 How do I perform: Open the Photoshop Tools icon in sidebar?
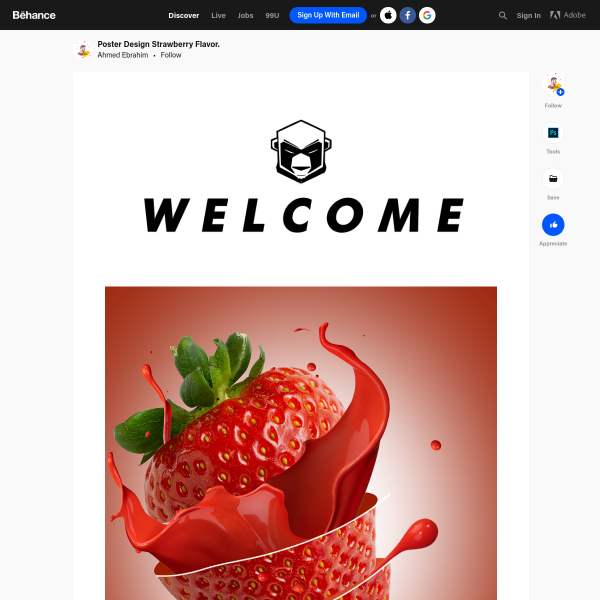point(553,133)
